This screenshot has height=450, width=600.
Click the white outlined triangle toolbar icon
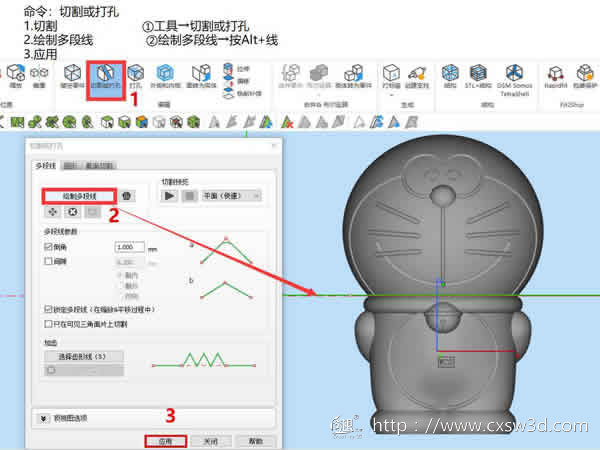click(358, 122)
